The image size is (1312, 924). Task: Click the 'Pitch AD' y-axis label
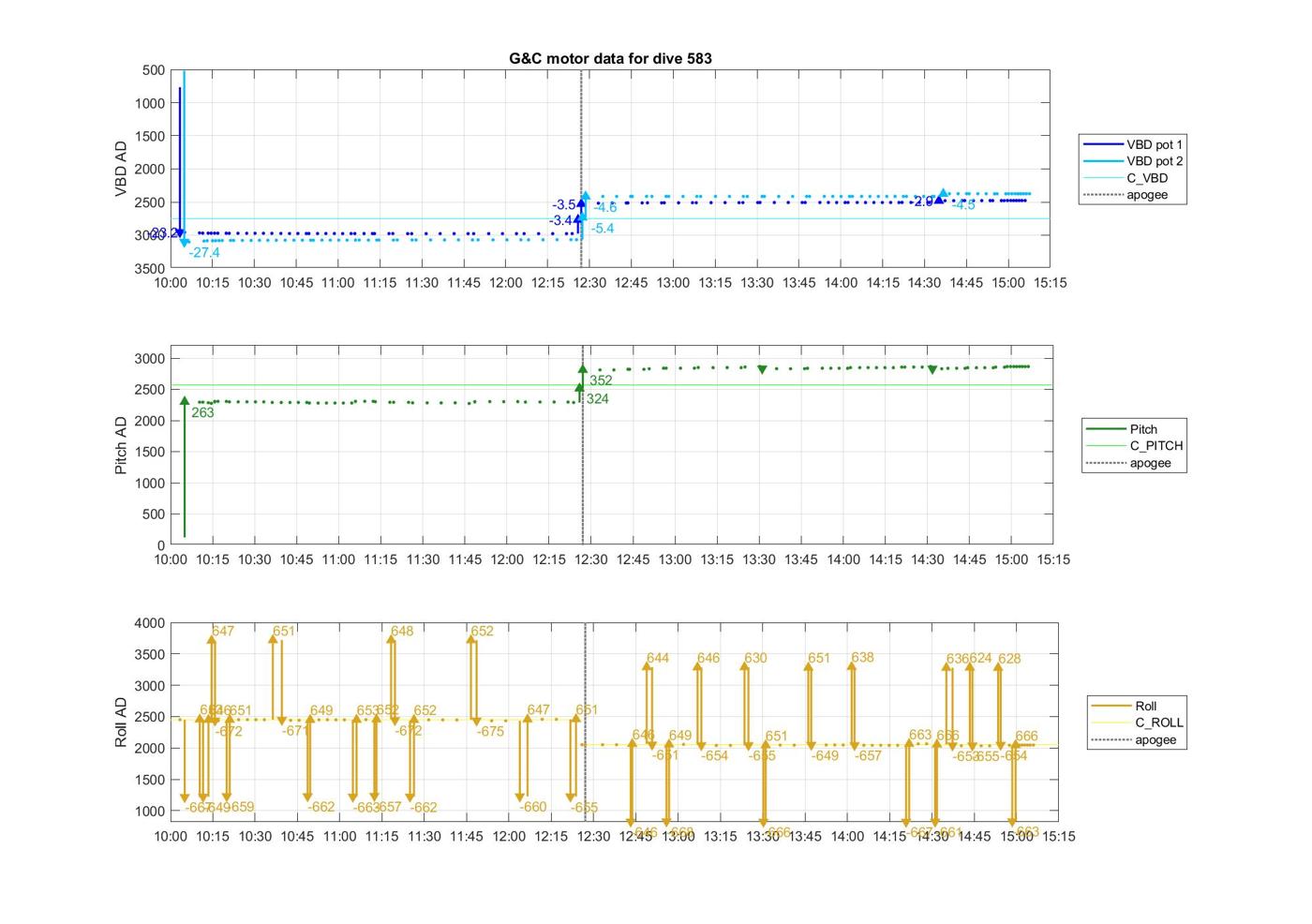coord(121,446)
